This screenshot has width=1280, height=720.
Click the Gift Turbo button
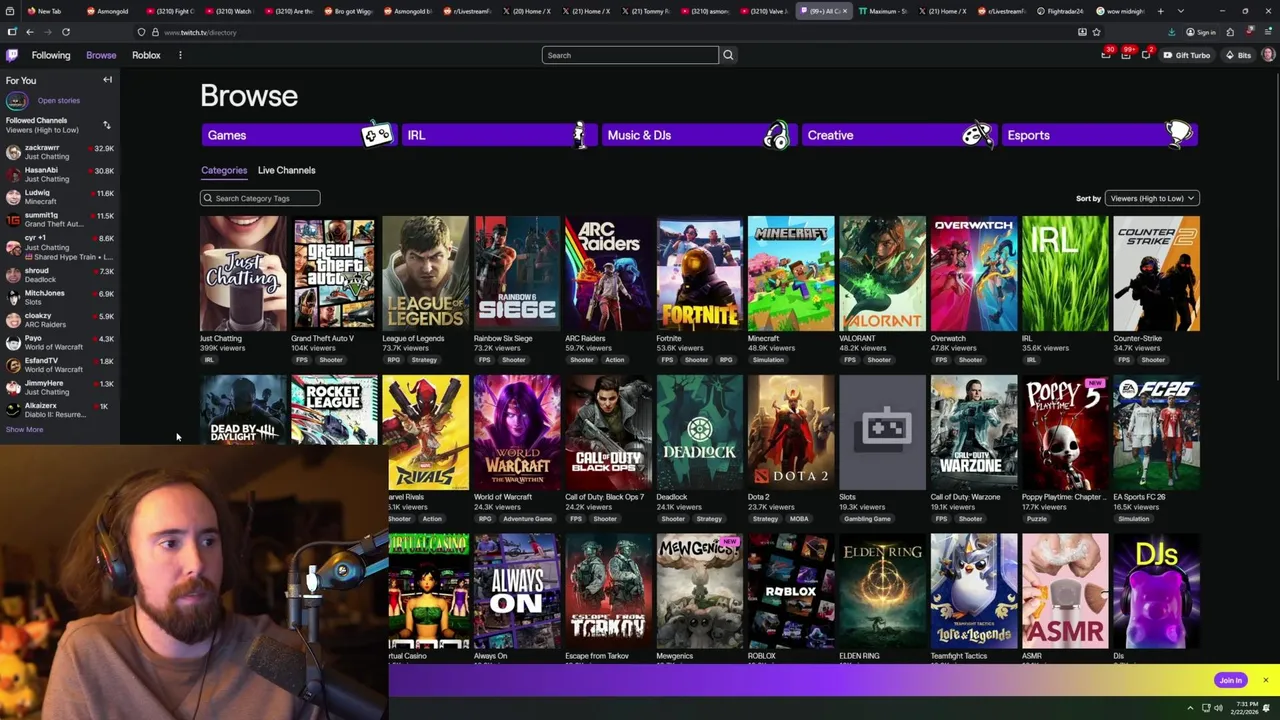click(x=1187, y=55)
